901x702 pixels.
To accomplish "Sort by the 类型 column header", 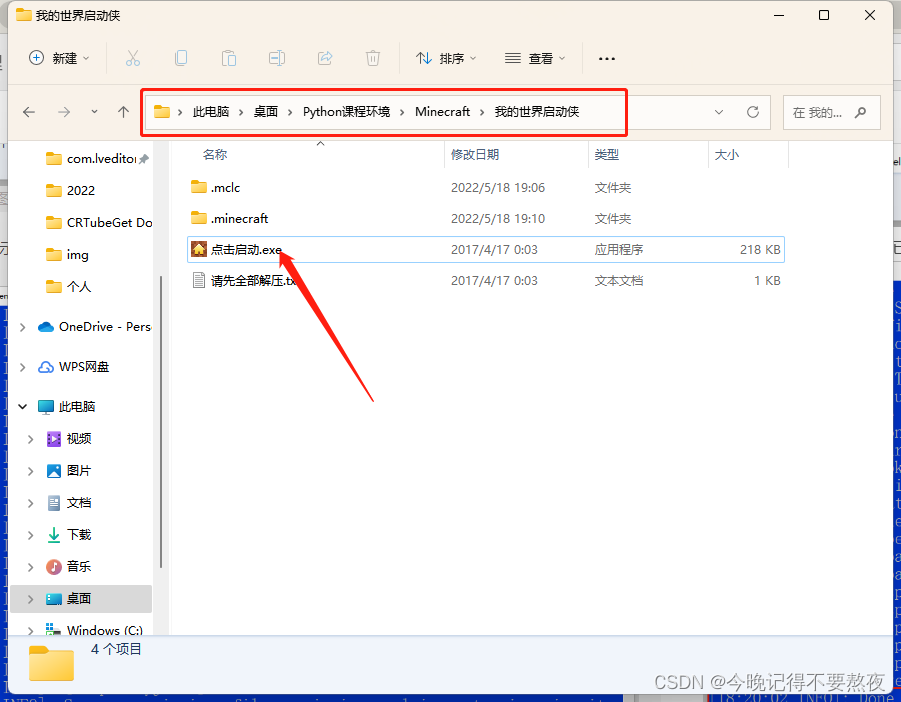I will click(x=607, y=155).
